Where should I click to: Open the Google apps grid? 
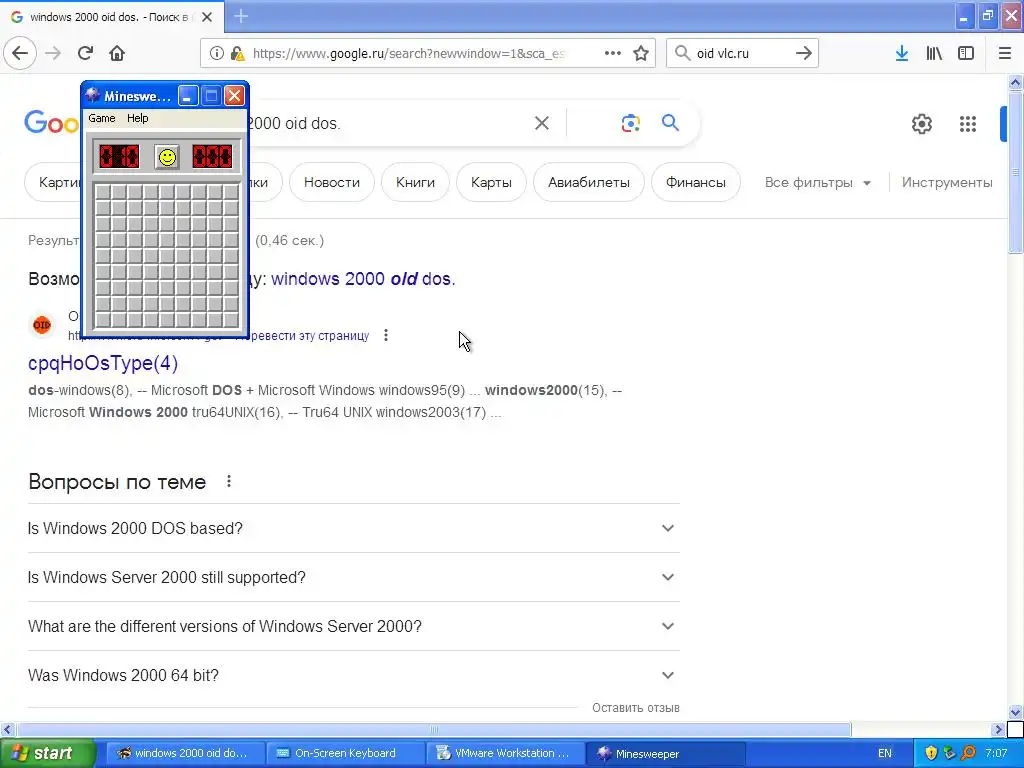pyautogui.click(x=968, y=123)
